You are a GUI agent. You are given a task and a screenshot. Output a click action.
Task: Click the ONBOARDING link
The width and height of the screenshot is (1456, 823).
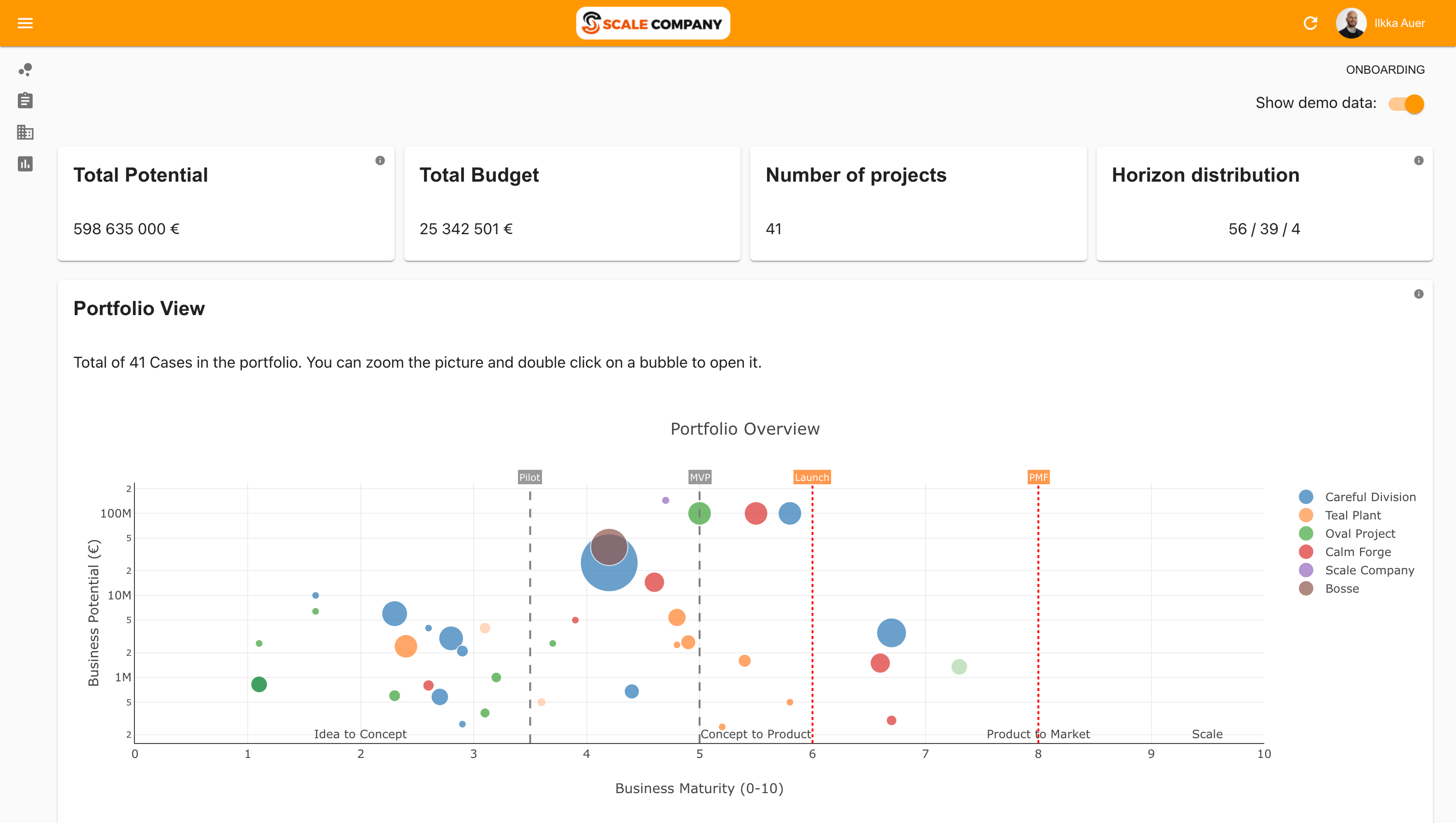click(1385, 69)
